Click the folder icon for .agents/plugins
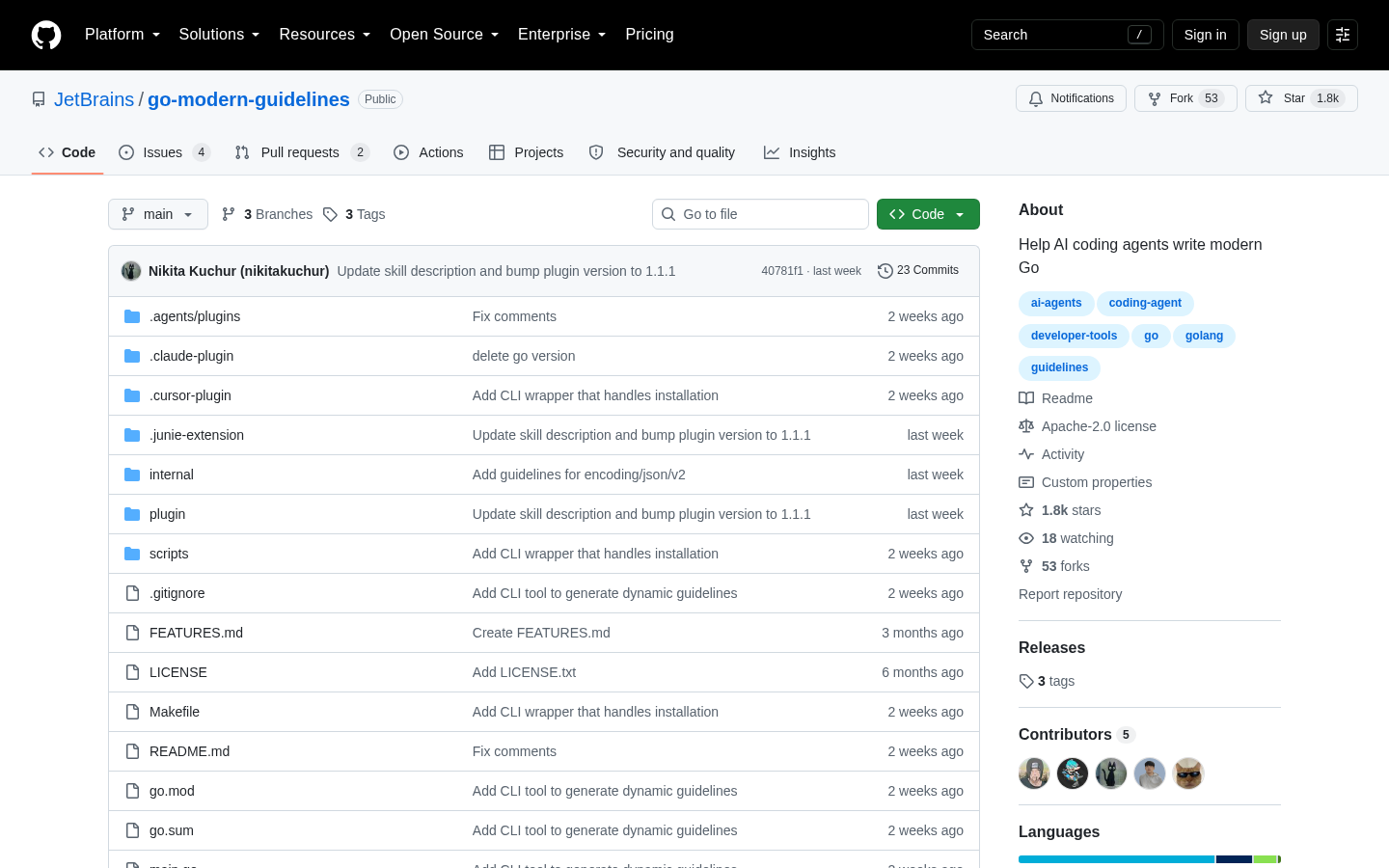1389x868 pixels. tap(132, 316)
